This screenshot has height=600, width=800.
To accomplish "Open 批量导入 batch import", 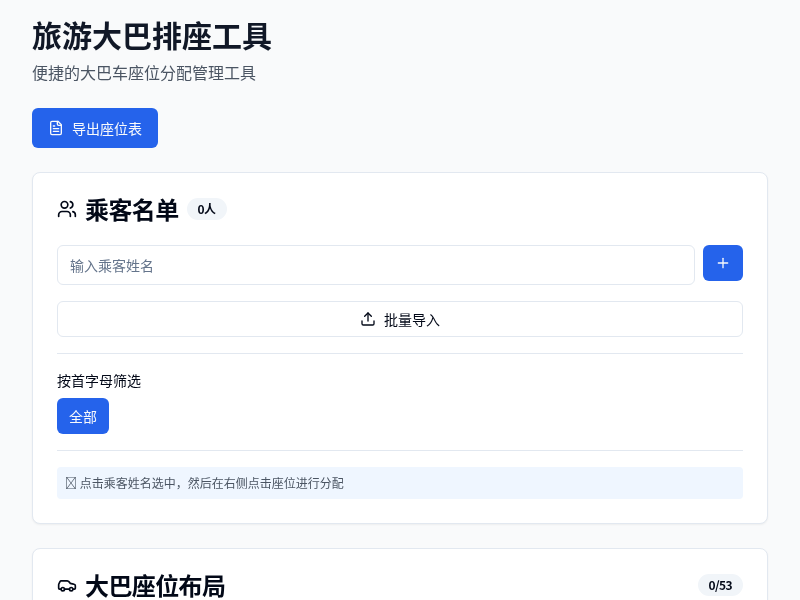I will pos(400,319).
